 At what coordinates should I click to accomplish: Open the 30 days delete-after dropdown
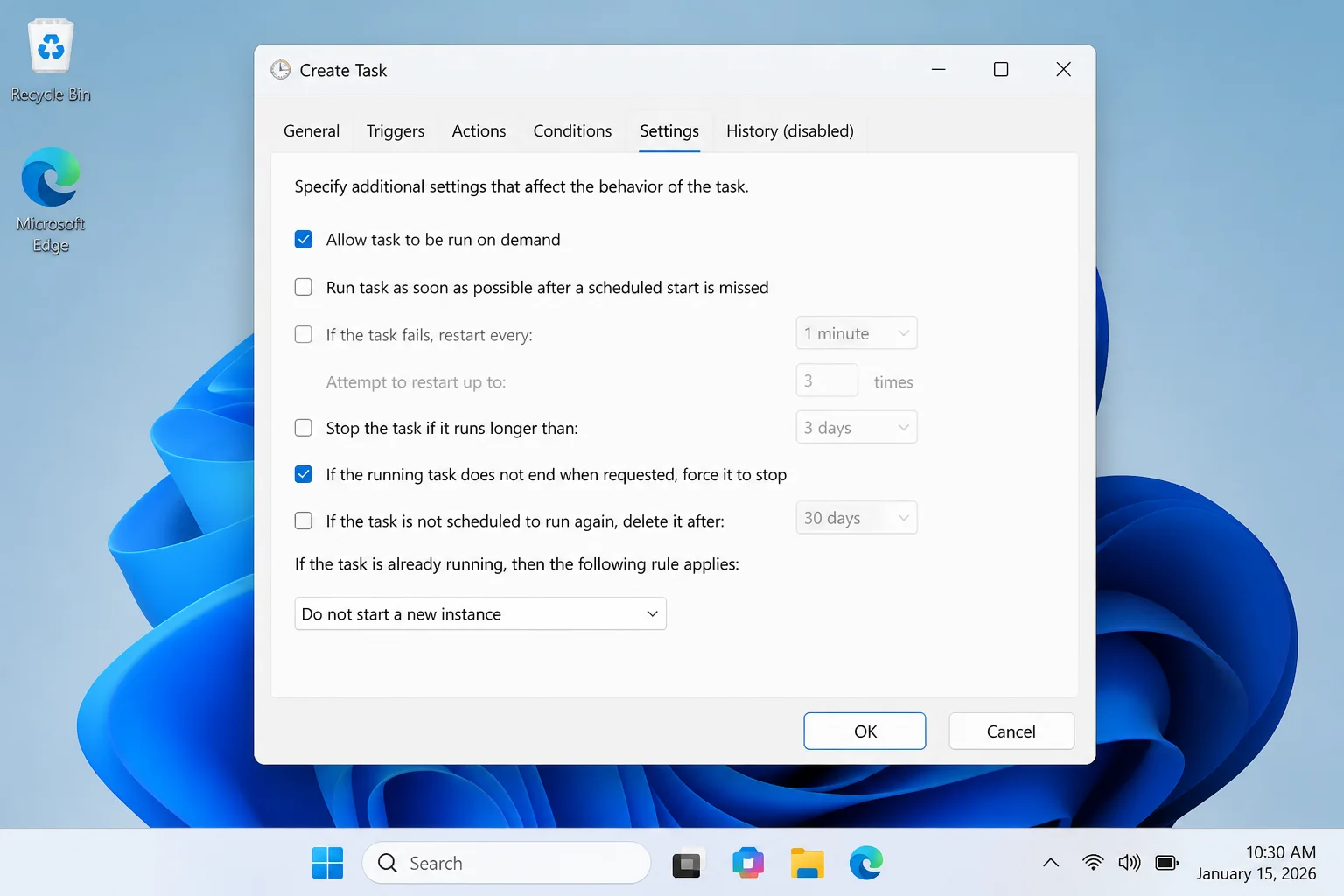click(x=857, y=518)
